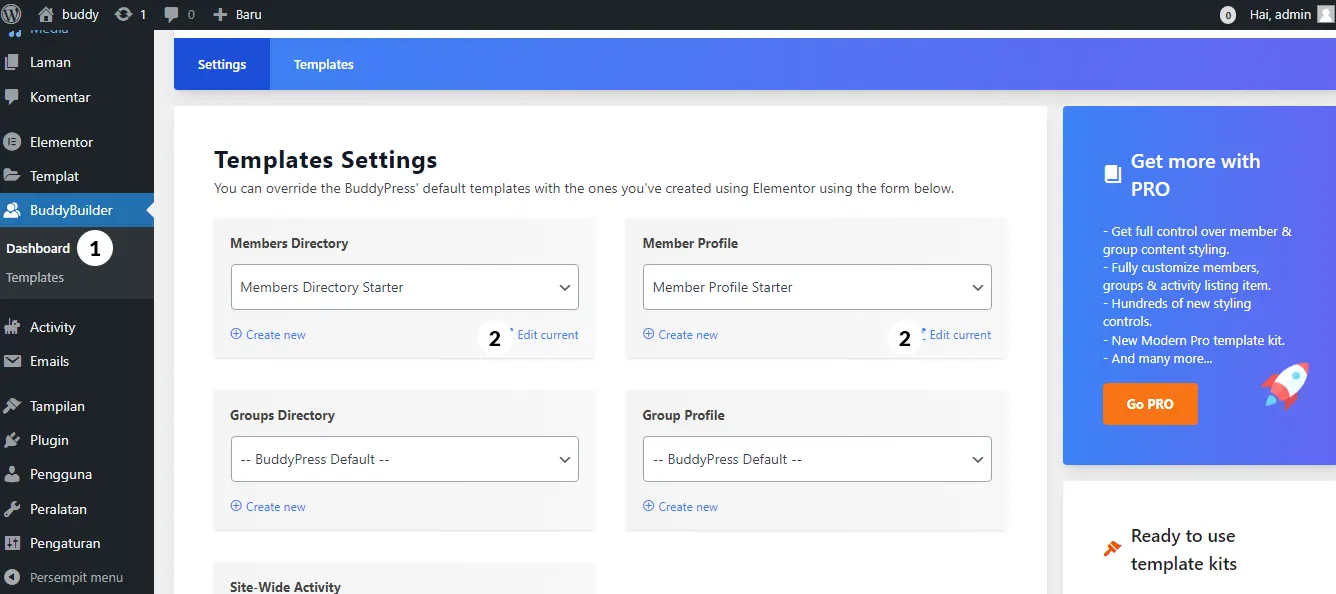Click Create new under Members Directory

coord(268,335)
